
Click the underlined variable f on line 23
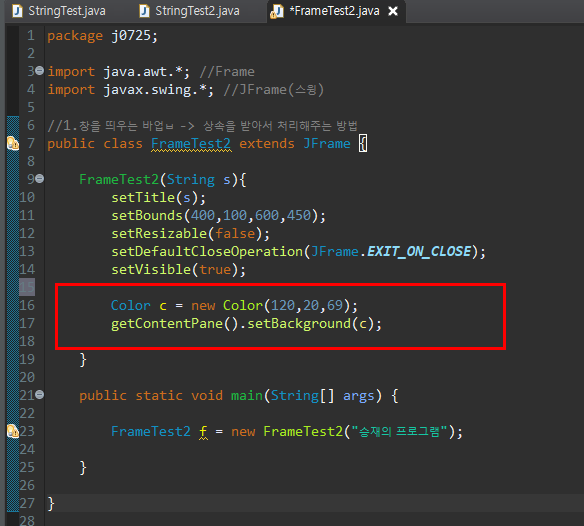(x=203, y=432)
